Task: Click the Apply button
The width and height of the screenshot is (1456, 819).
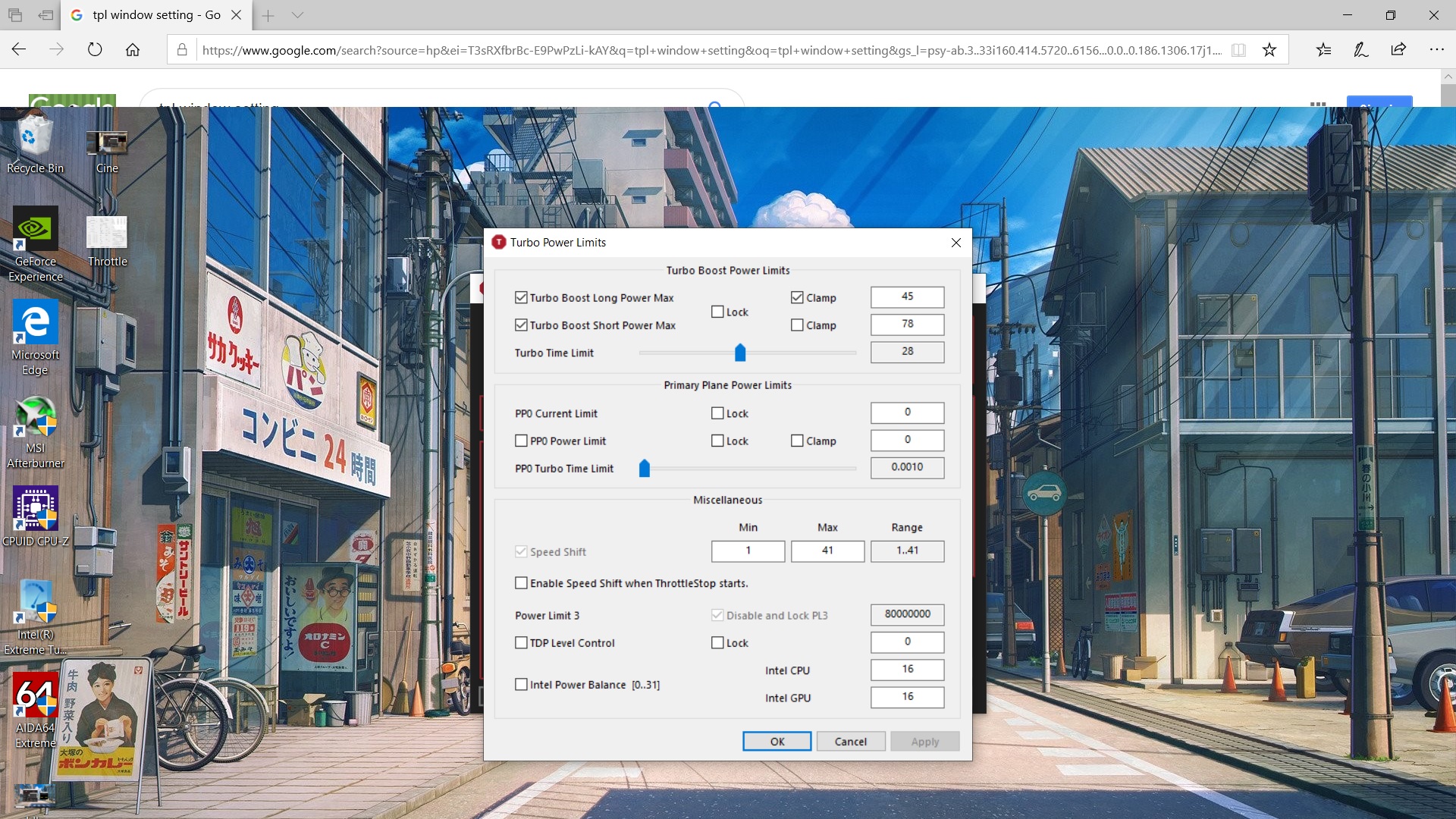Action: (x=924, y=741)
